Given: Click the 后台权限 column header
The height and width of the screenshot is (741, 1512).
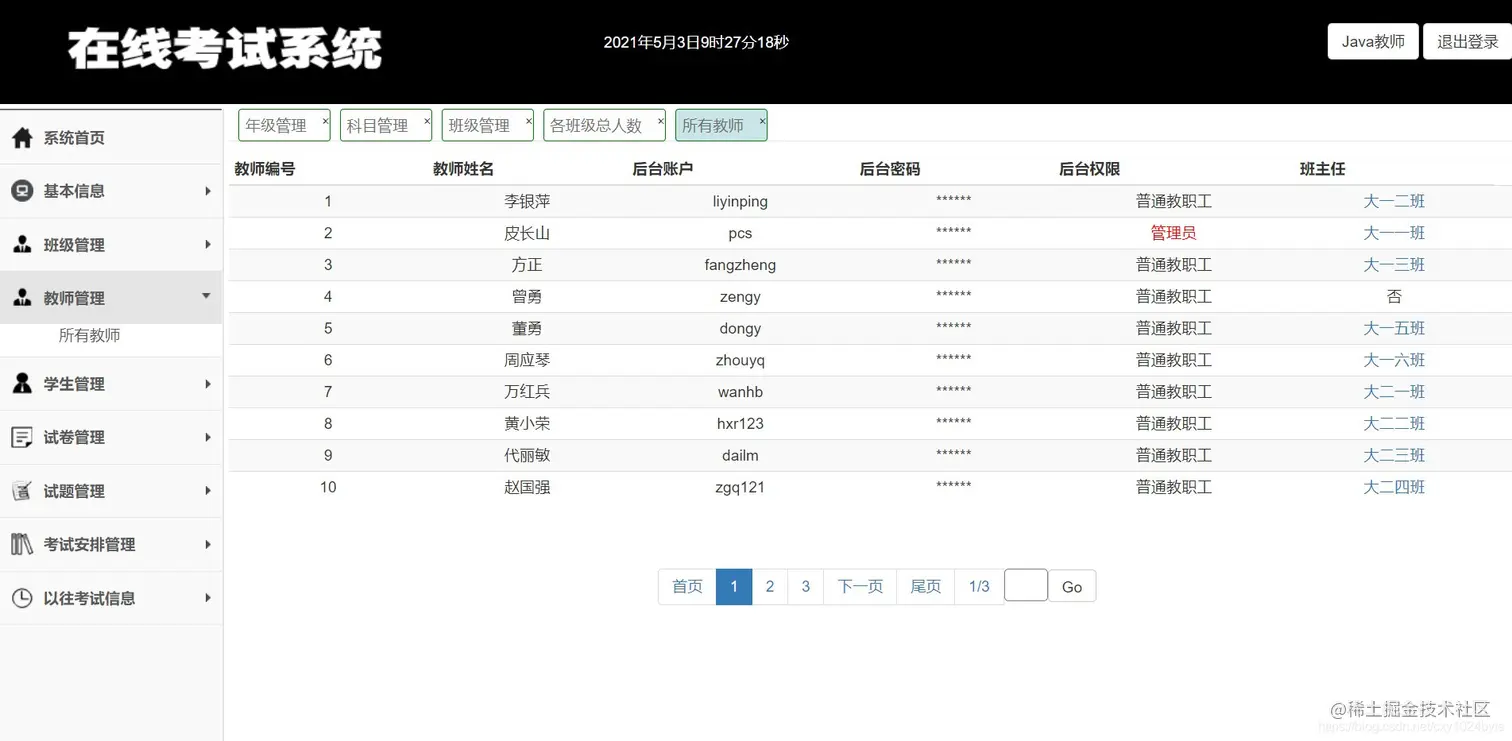Looking at the screenshot, I should click(x=1089, y=169).
